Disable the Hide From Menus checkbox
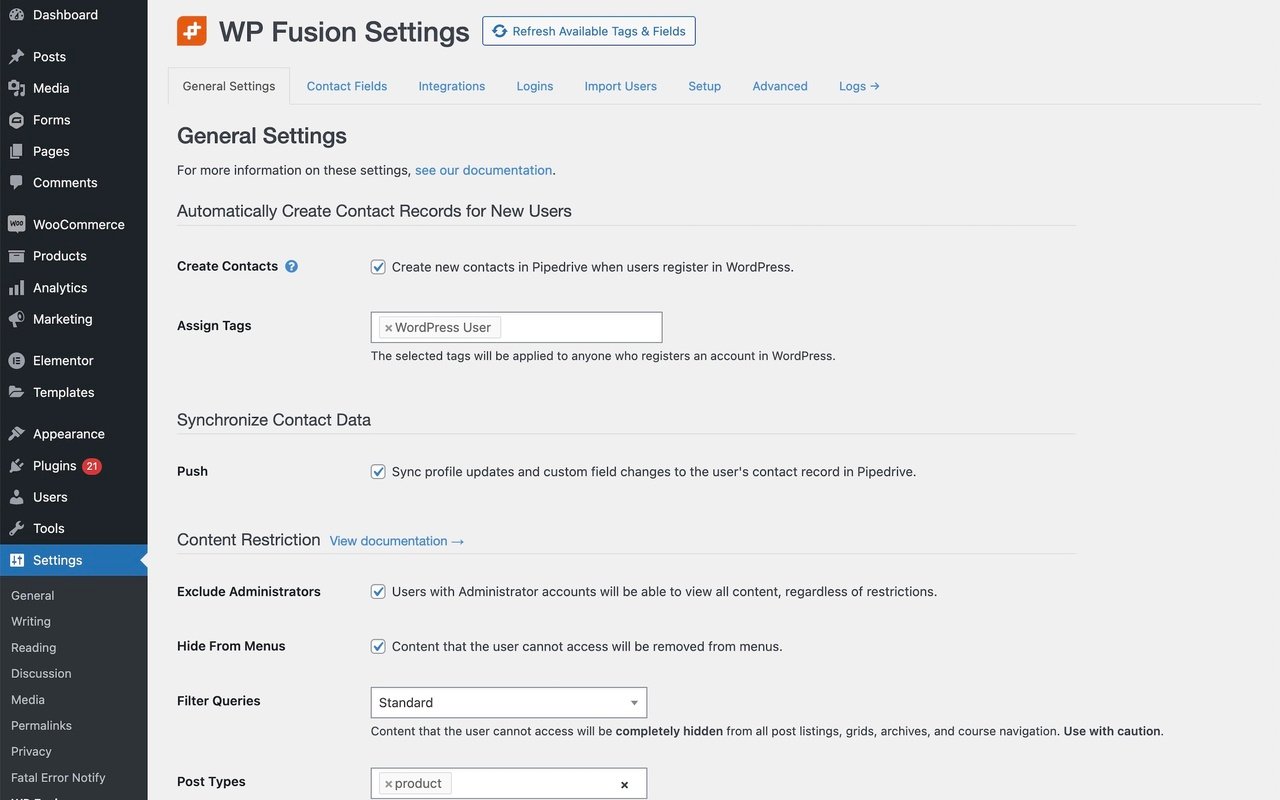1280x800 pixels. click(x=378, y=647)
